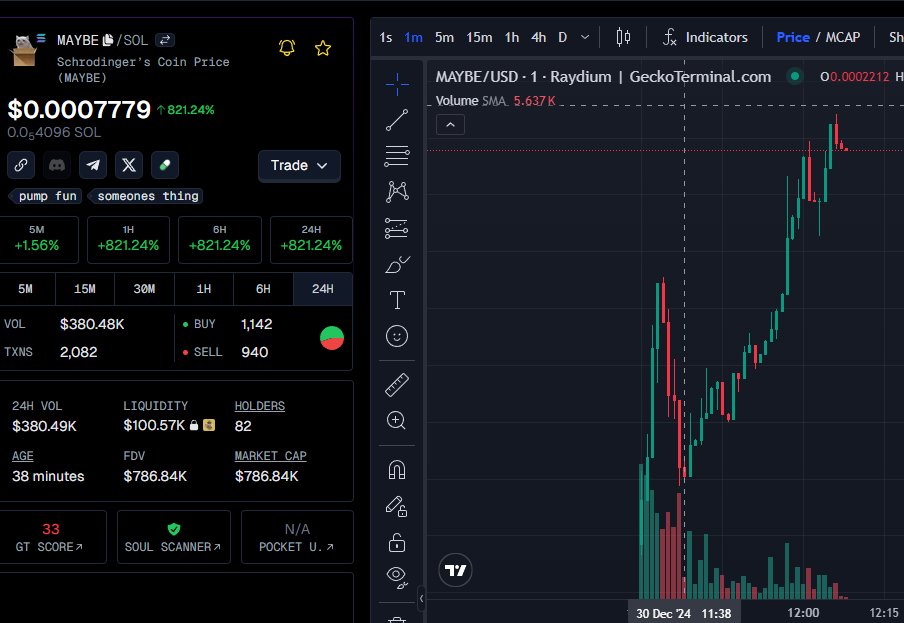Click the 6H +821.24% change card
The image size is (904, 623).
tap(220, 240)
